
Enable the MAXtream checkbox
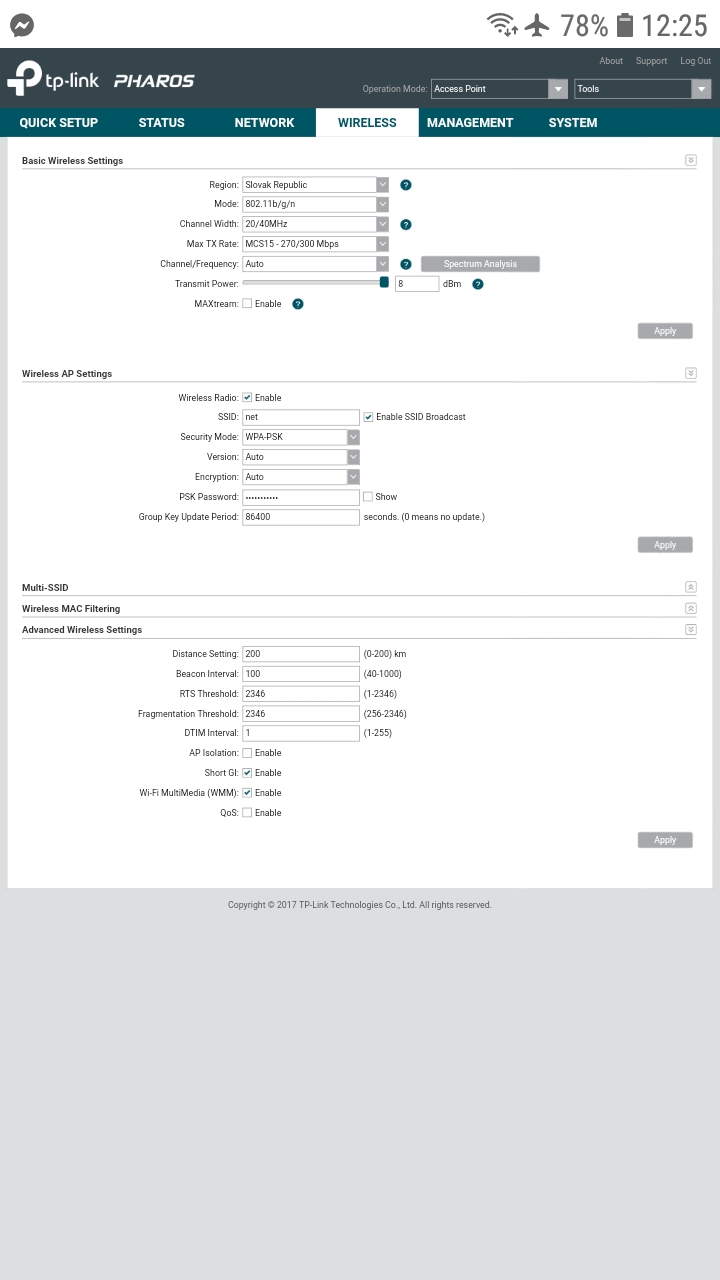click(247, 304)
